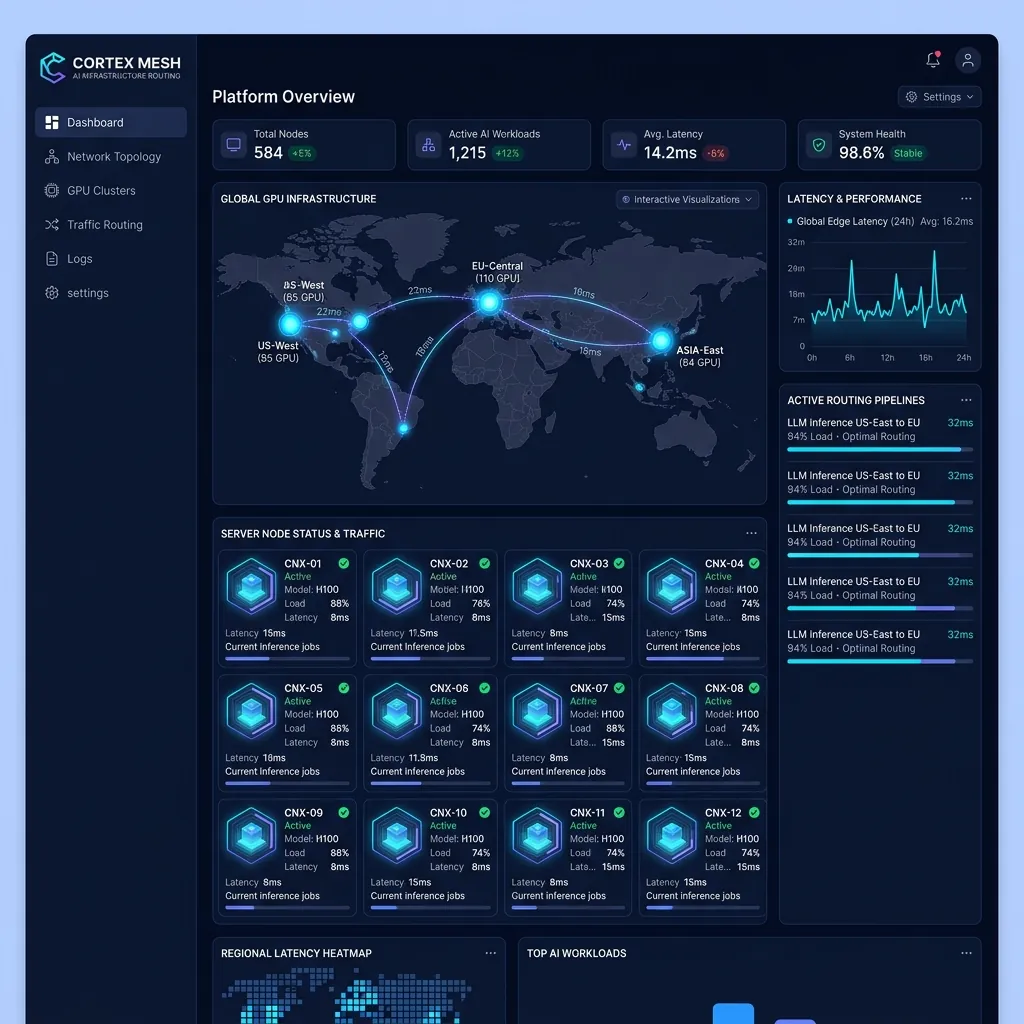Click the Traffic Routing shuffle icon

52,225
